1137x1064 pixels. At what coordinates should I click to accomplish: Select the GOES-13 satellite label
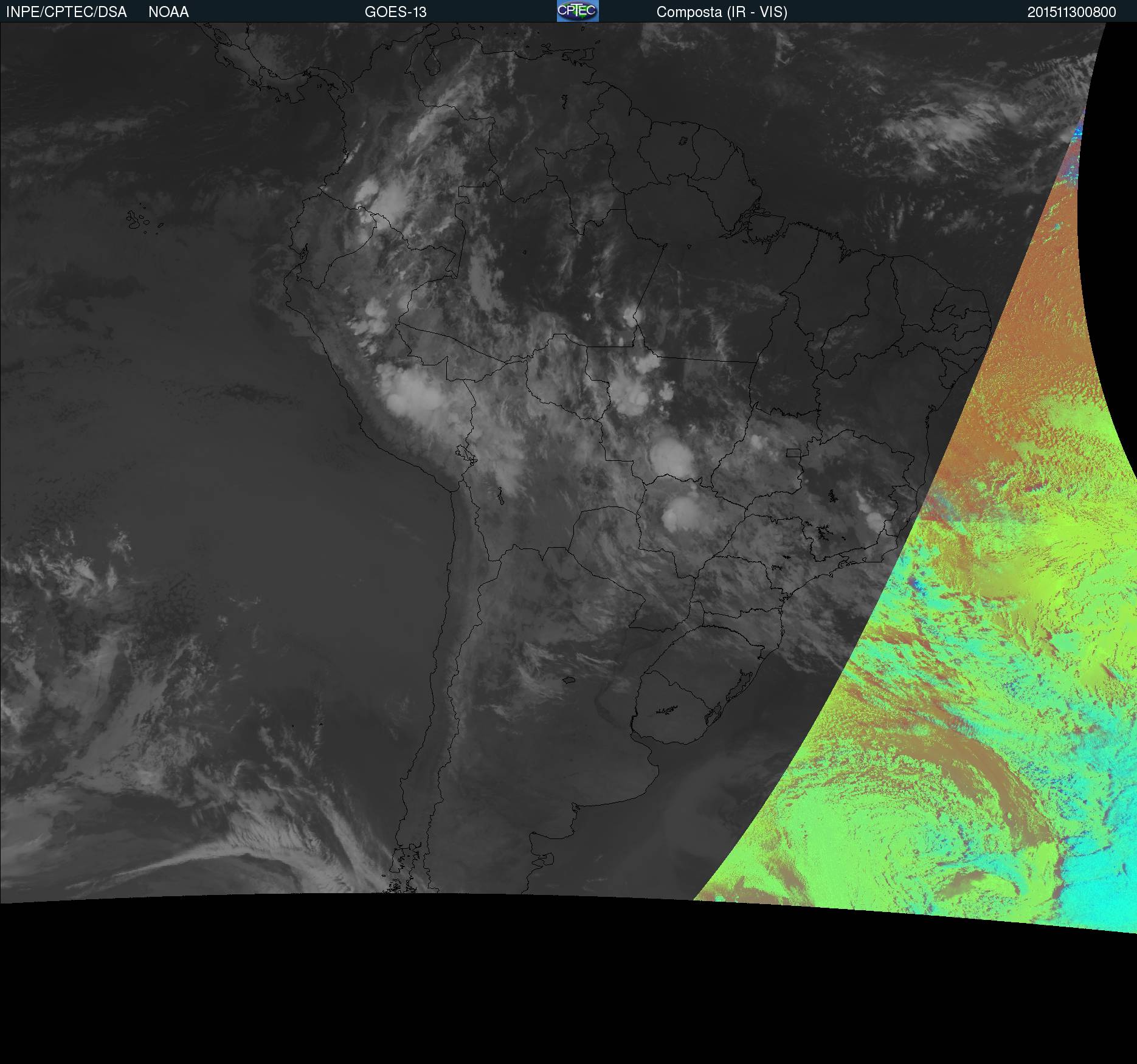click(x=395, y=12)
